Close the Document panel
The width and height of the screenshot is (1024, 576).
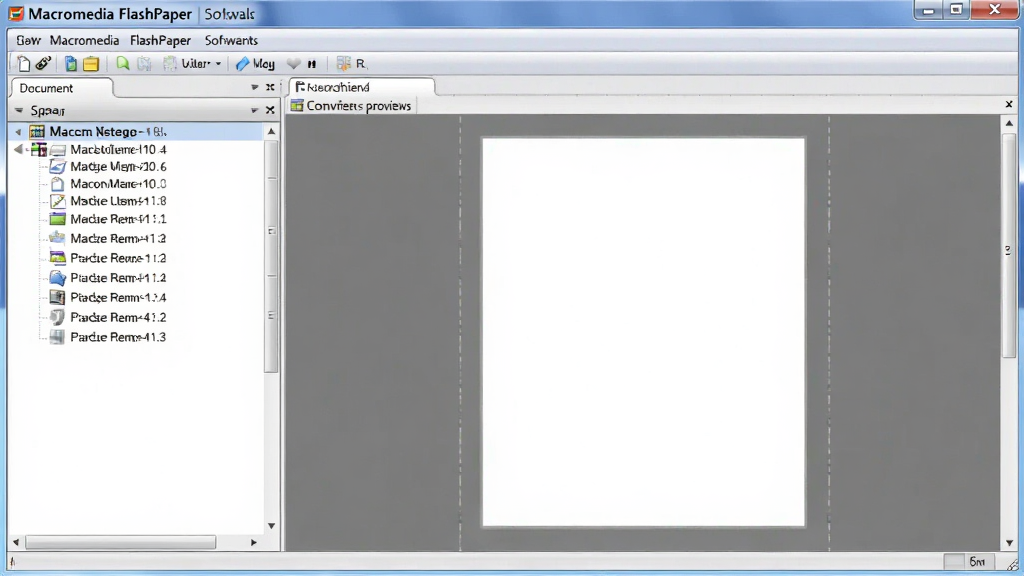(270, 87)
